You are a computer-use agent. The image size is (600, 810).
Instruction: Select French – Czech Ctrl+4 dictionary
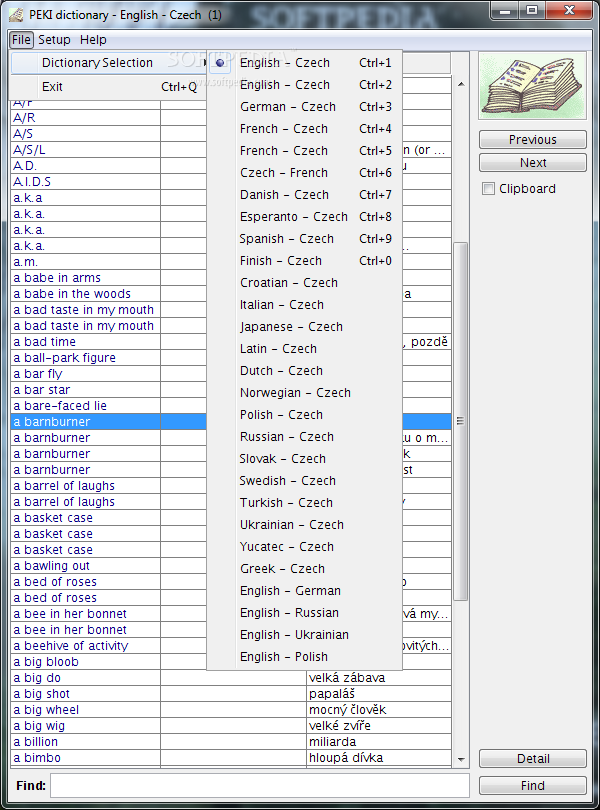click(304, 129)
